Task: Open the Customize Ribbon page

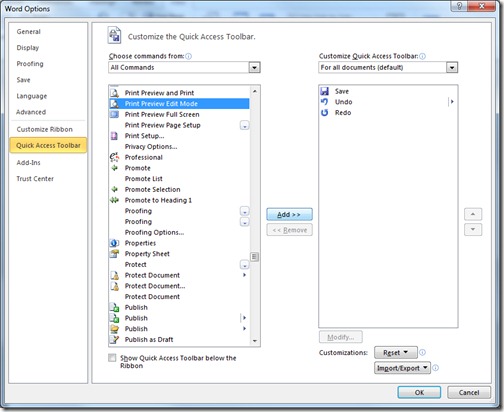Action: (45, 129)
